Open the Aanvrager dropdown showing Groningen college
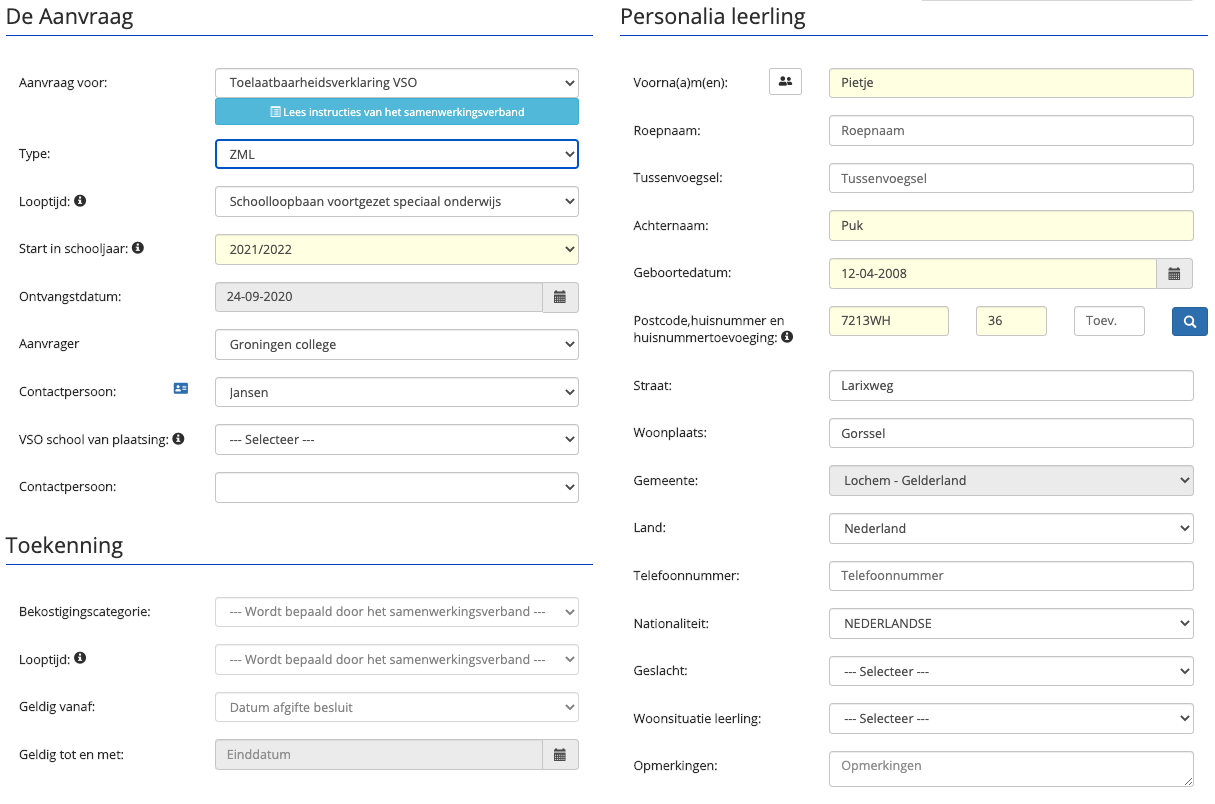1215x804 pixels. 396,345
